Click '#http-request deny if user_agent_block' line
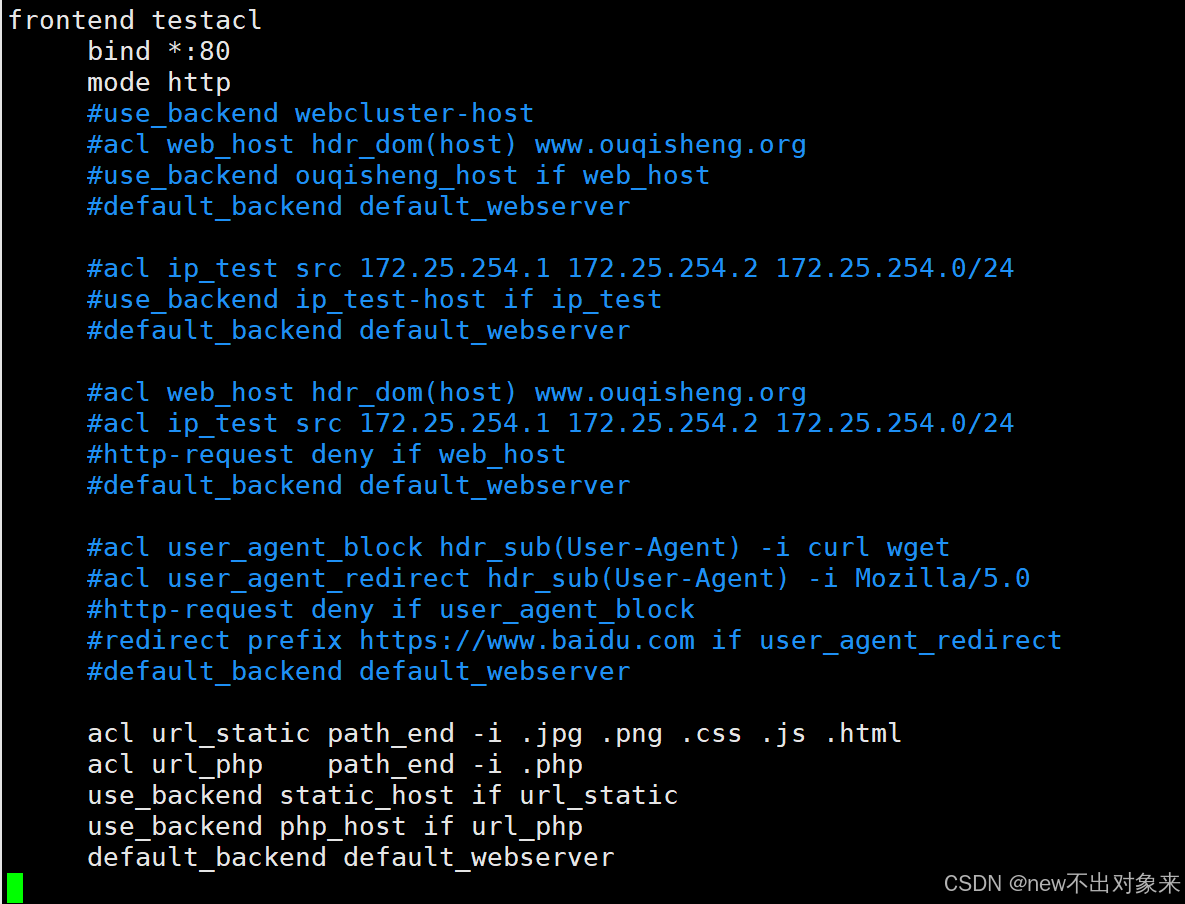 click(391, 609)
